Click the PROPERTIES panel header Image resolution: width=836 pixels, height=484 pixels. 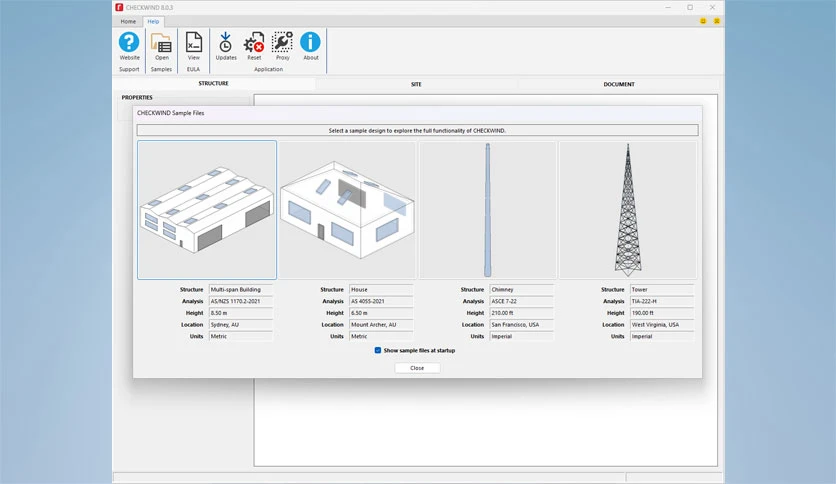[x=137, y=98]
